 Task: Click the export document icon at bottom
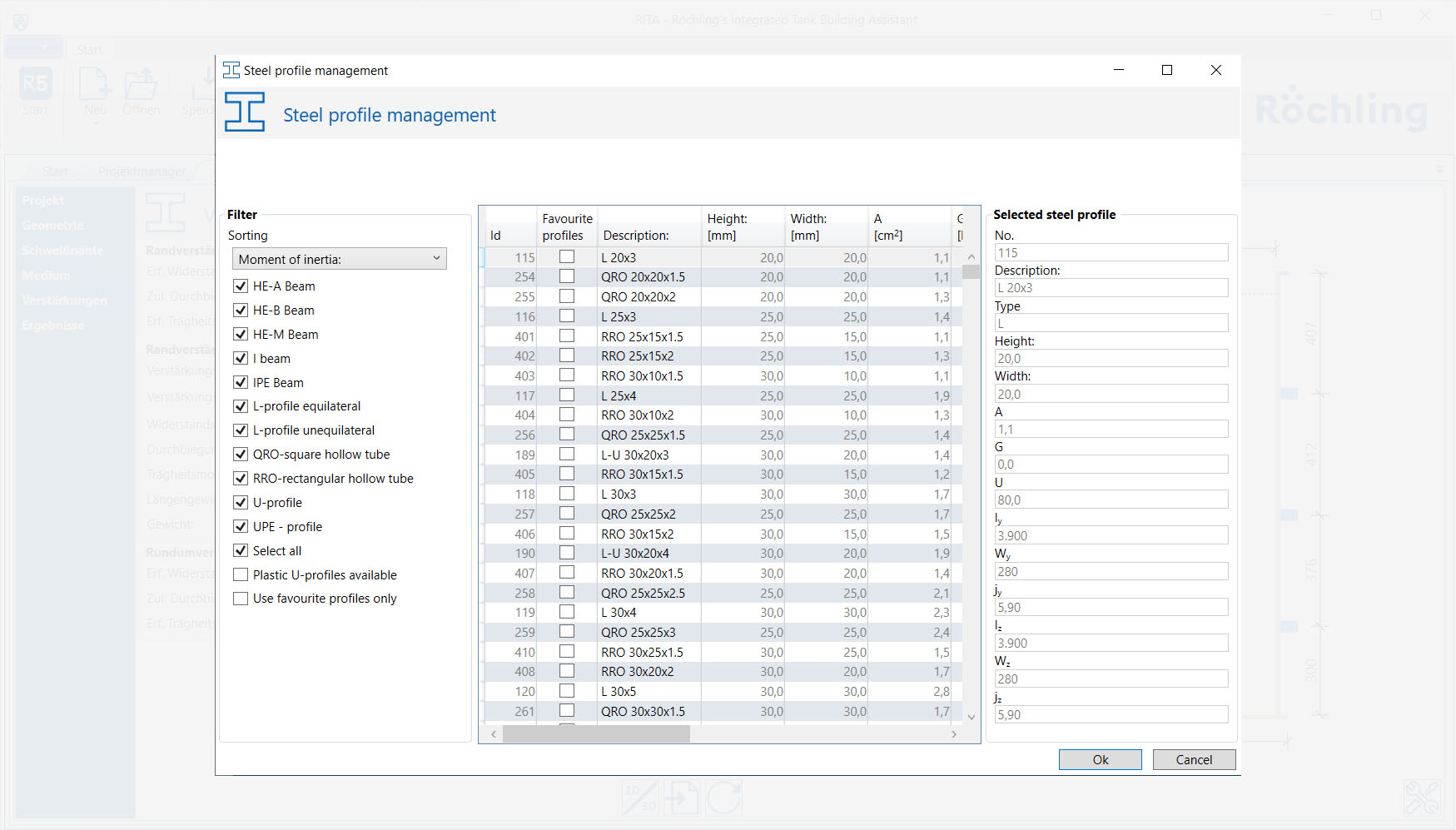click(x=681, y=798)
